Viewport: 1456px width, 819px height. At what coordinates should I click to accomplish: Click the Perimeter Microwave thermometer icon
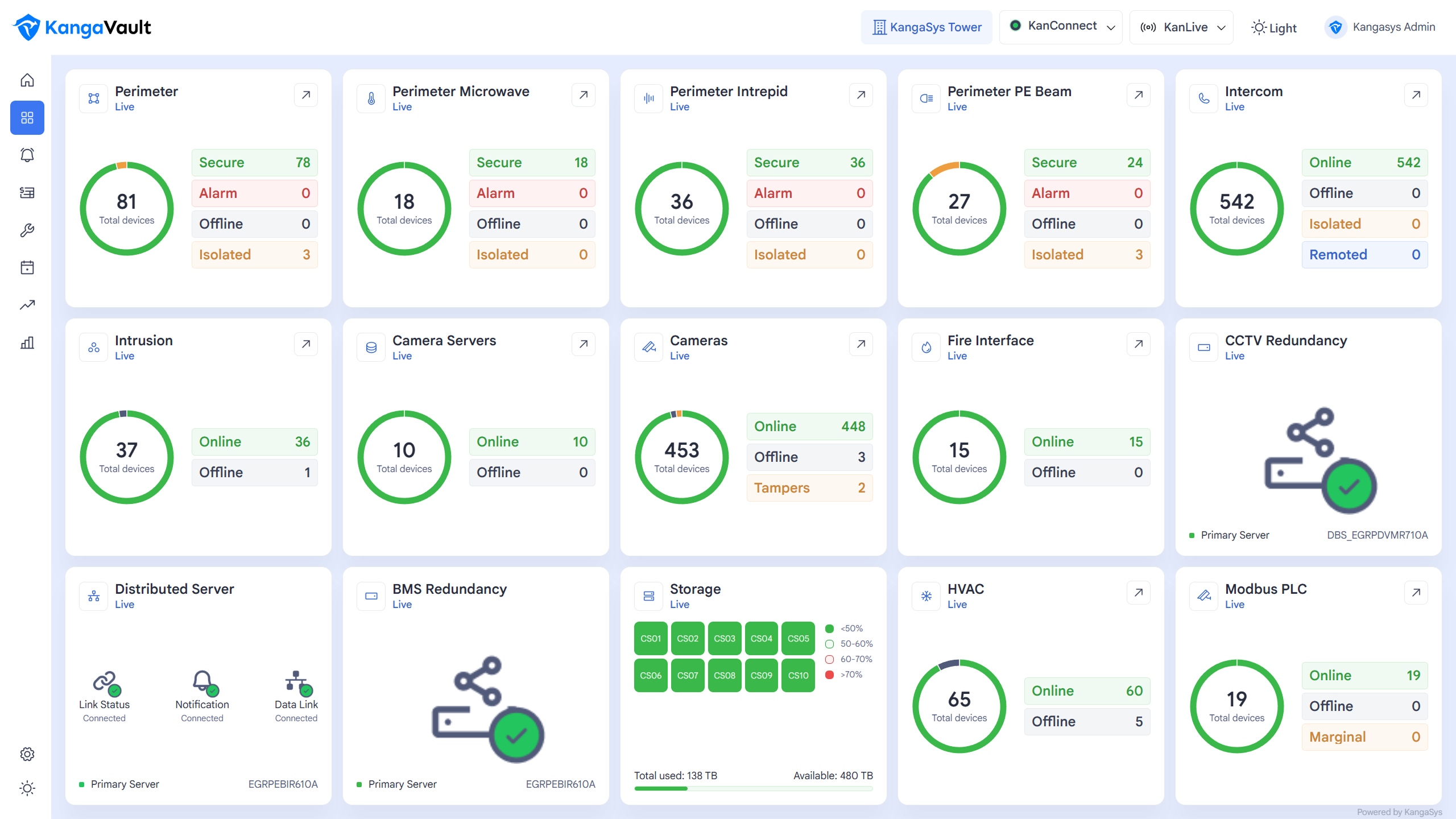point(371,98)
